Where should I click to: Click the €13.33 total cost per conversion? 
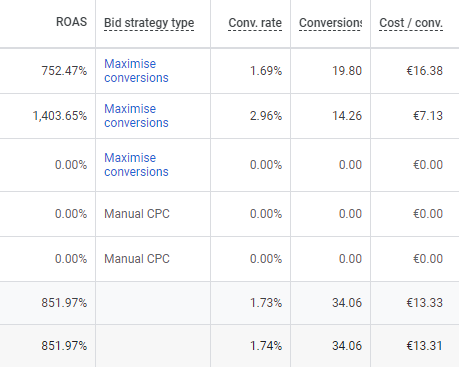point(425,303)
